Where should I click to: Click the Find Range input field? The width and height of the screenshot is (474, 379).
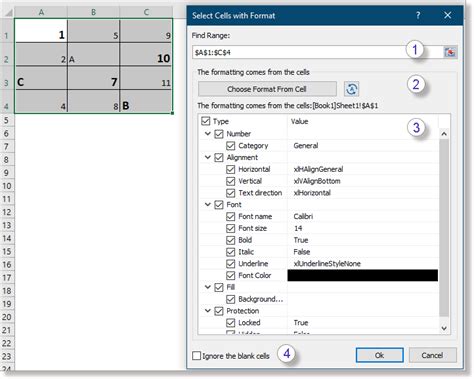pos(317,52)
